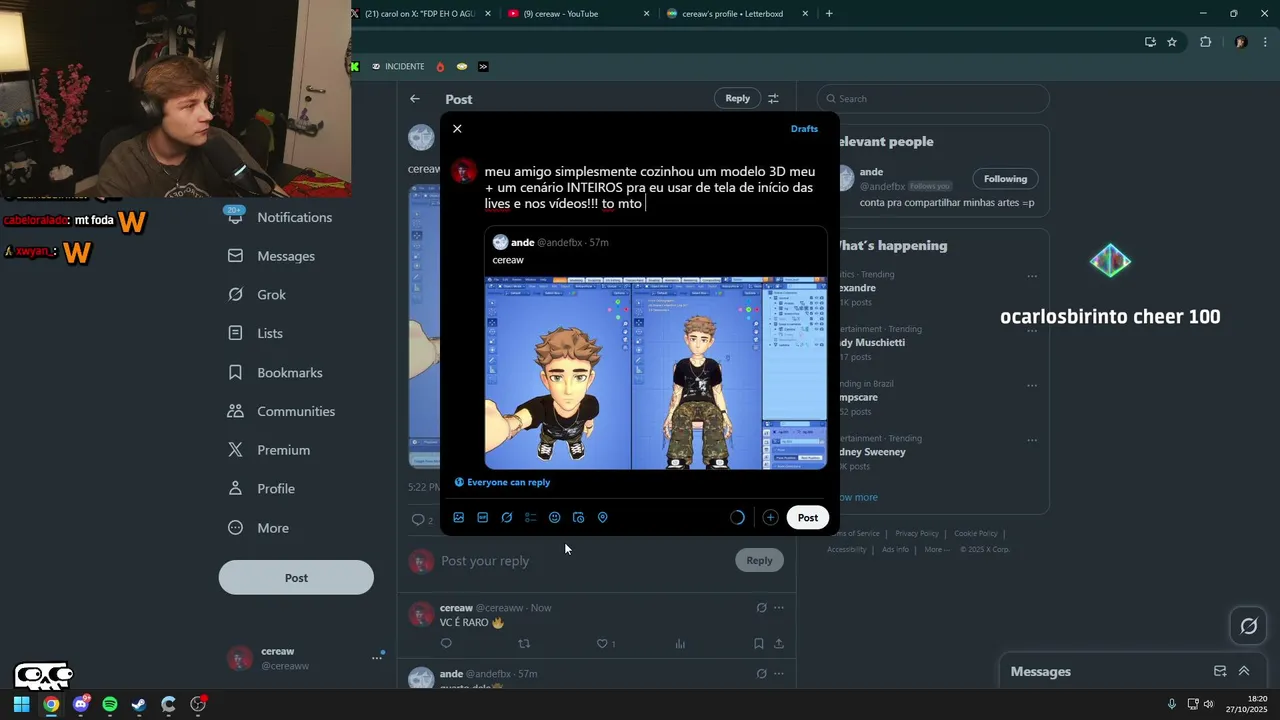Reply to cereaw's 'VC É RARO' comment
This screenshot has width=1280, height=720.
coord(447,644)
